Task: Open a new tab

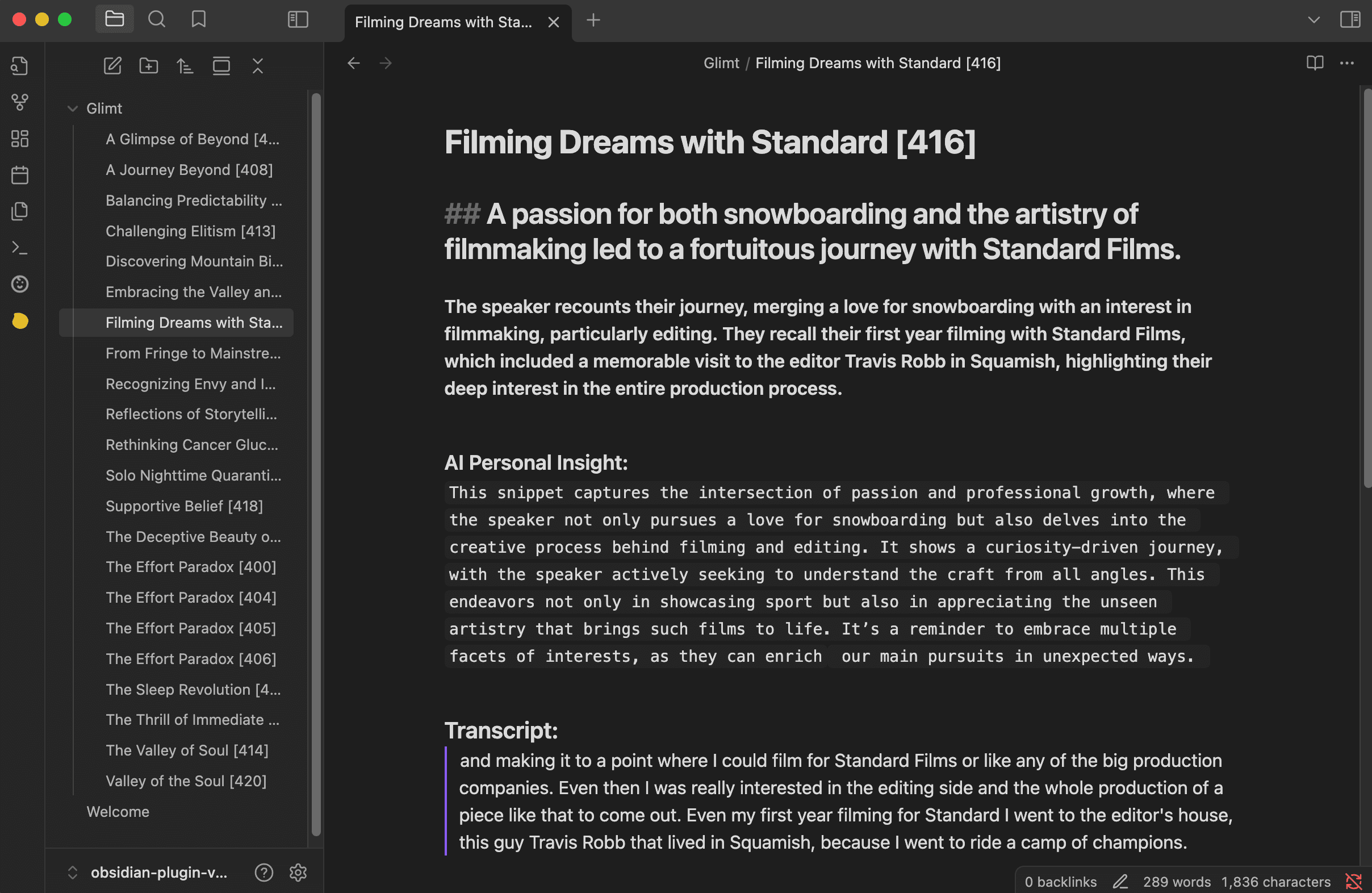Action: [593, 21]
